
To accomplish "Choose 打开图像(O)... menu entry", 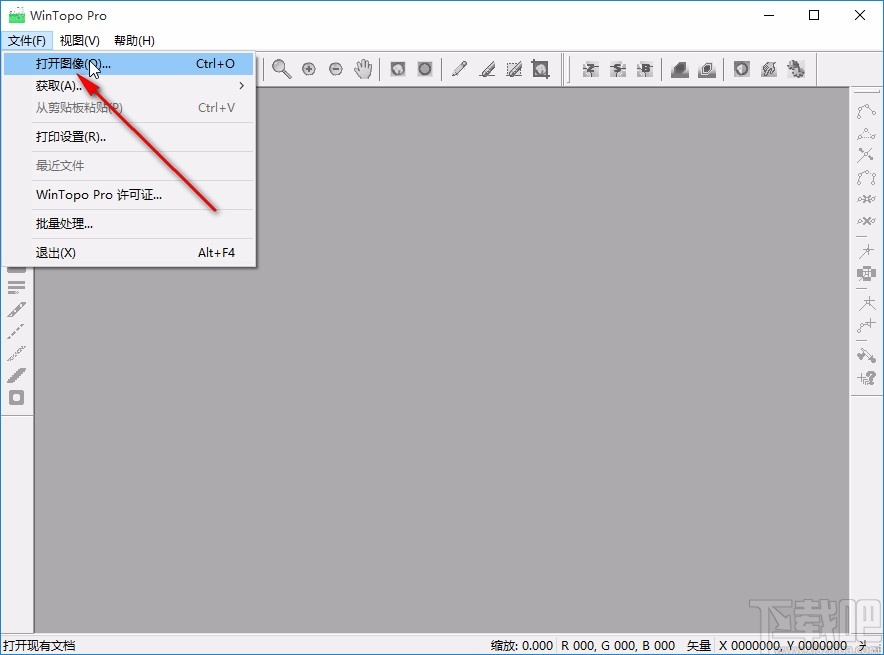I will click(x=129, y=64).
